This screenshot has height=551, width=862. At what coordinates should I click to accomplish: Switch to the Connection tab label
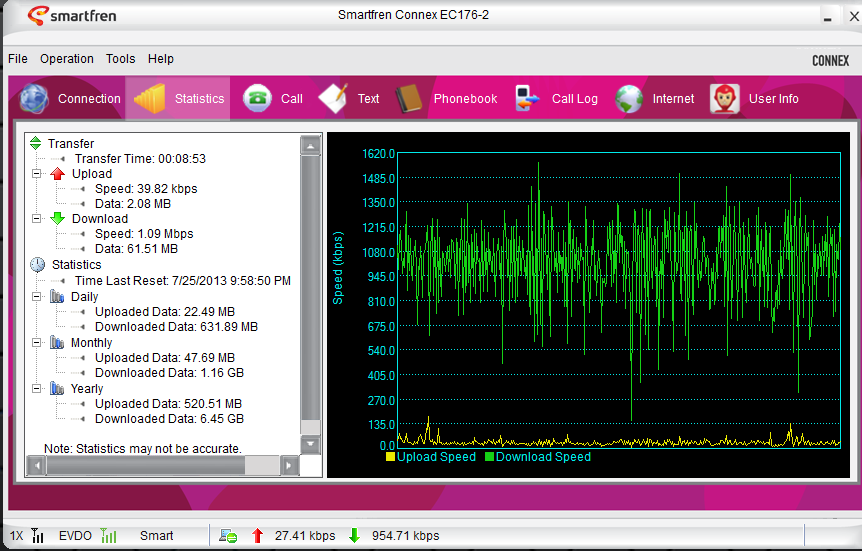pyautogui.click(x=89, y=99)
